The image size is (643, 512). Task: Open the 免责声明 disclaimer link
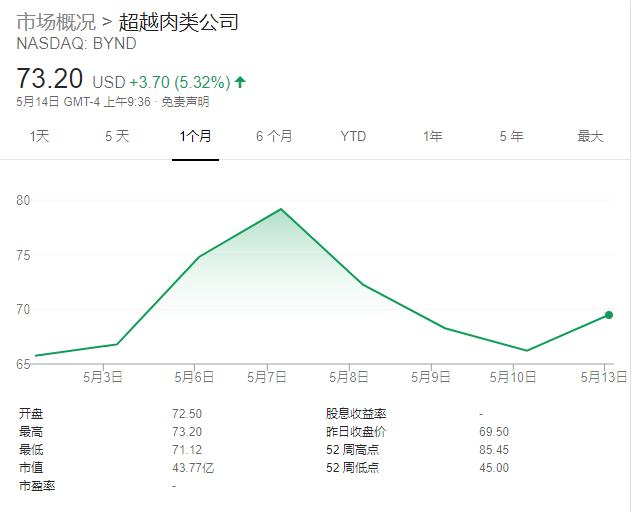tap(185, 102)
